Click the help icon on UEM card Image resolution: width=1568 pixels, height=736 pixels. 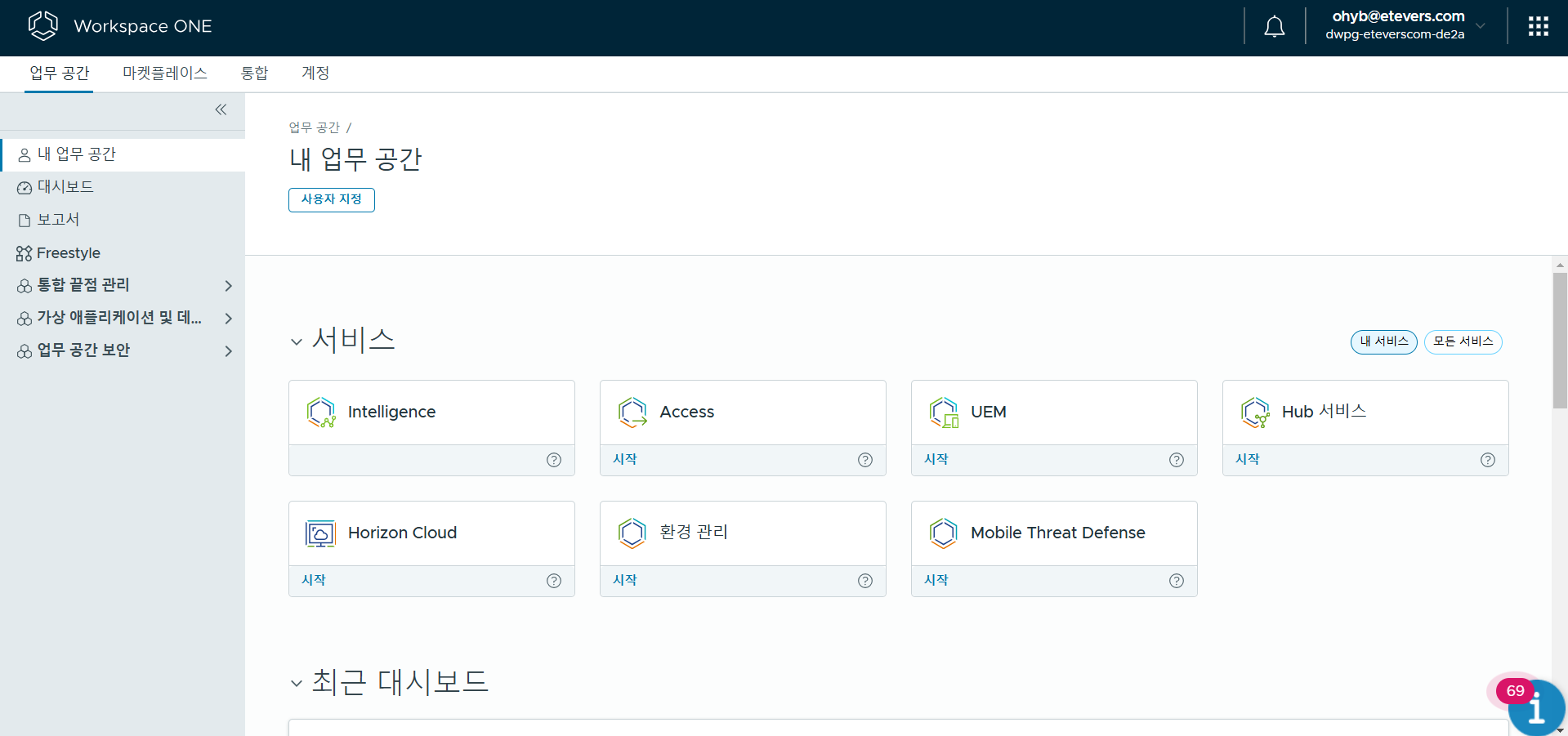click(x=1176, y=460)
